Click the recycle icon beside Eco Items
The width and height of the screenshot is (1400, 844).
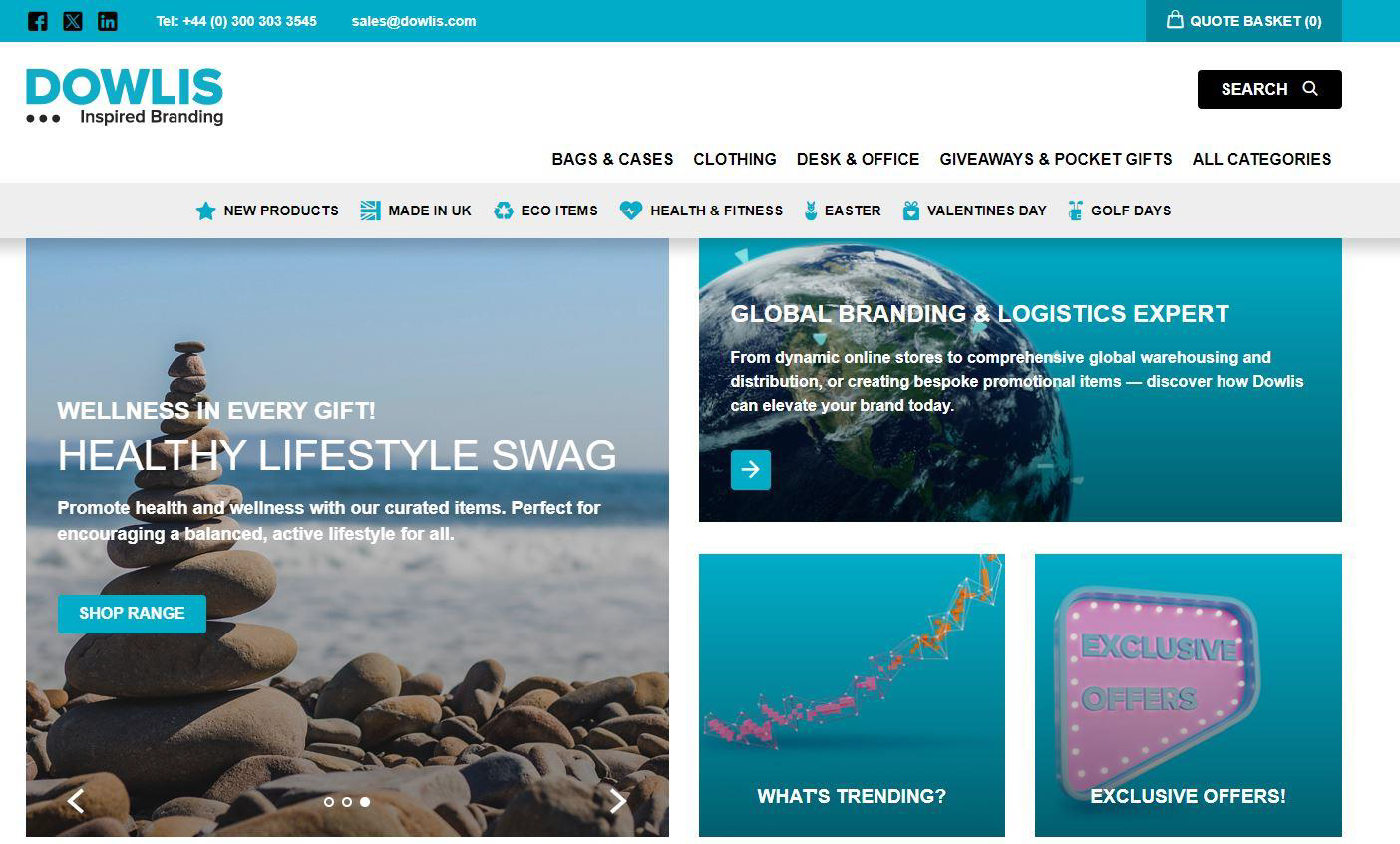click(x=504, y=211)
